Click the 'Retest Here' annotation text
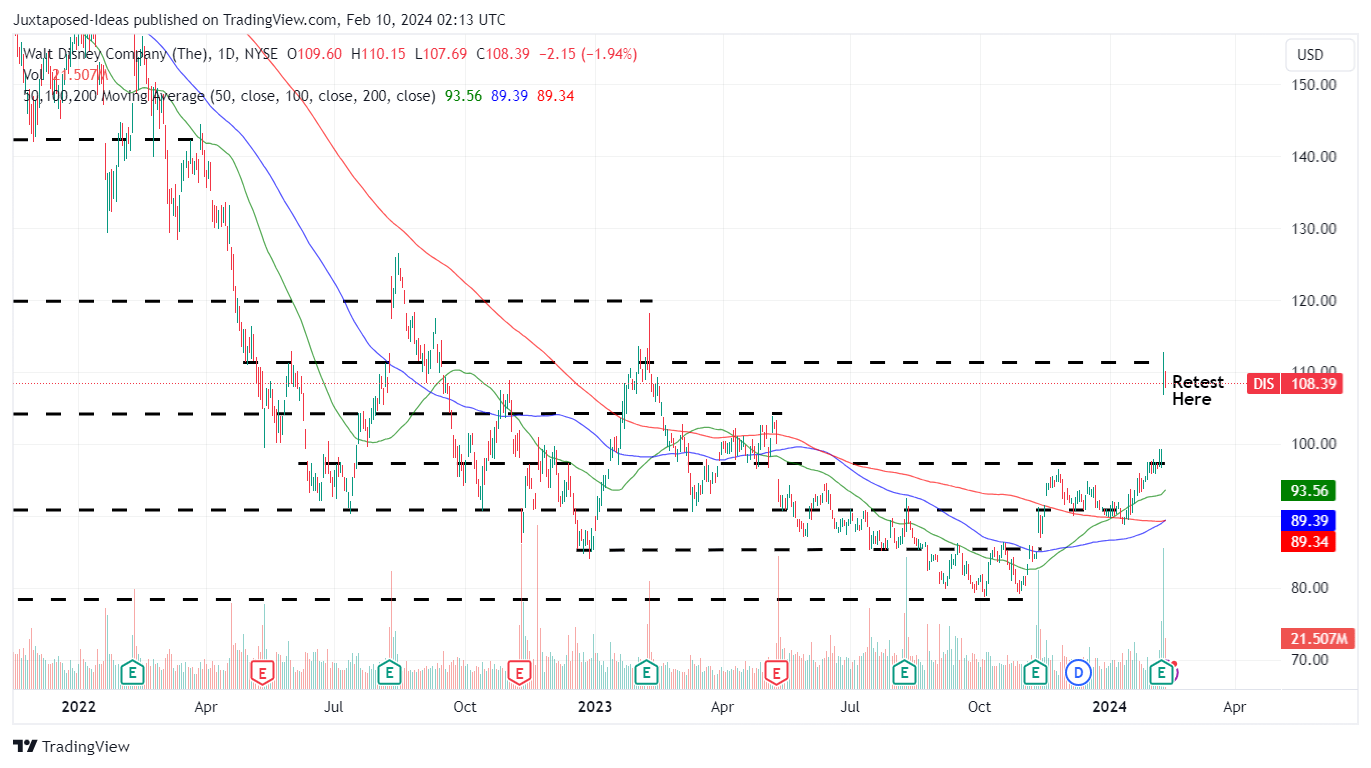The width and height of the screenshot is (1371, 768). [x=1197, y=391]
